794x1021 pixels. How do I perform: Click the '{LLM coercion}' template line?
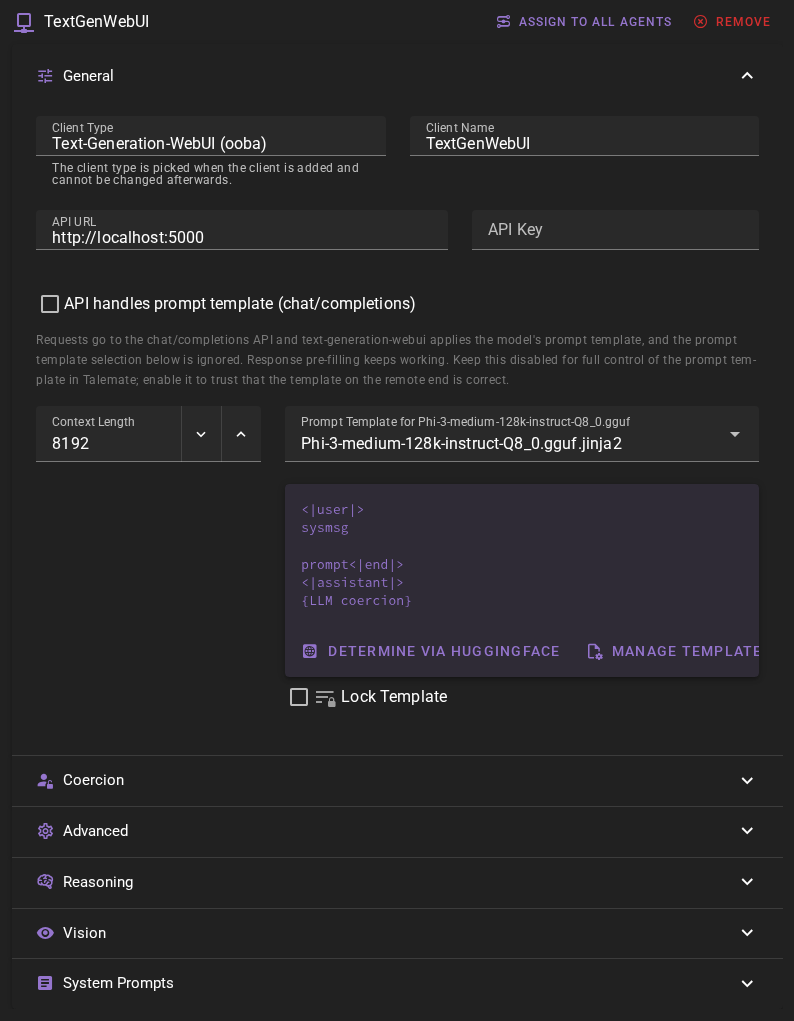(356, 601)
